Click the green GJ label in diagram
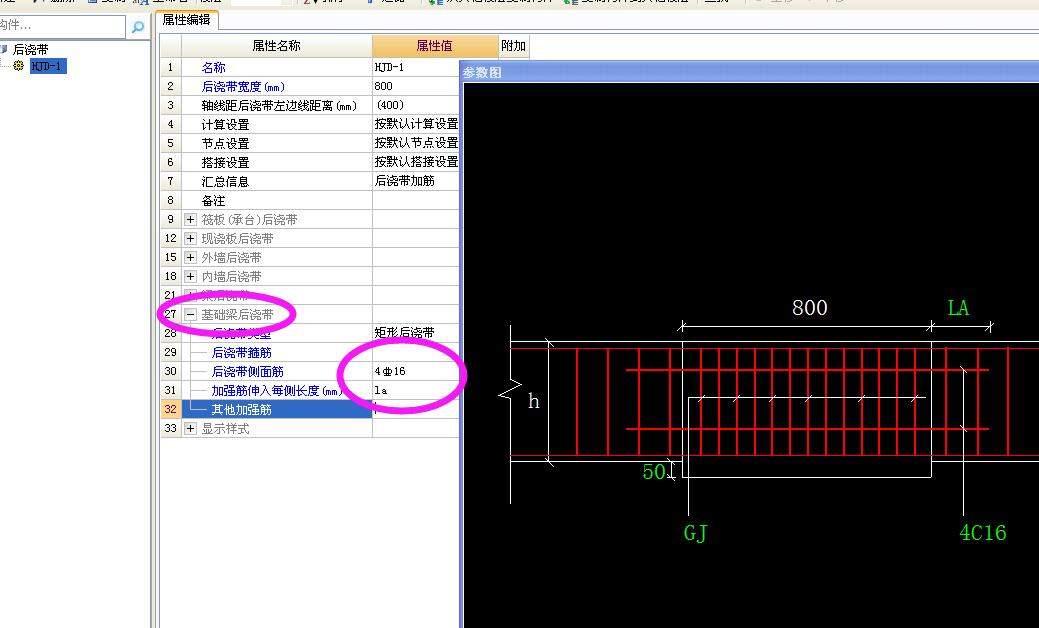The height and width of the screenshot is (628, 1039). tap(696, 533)
